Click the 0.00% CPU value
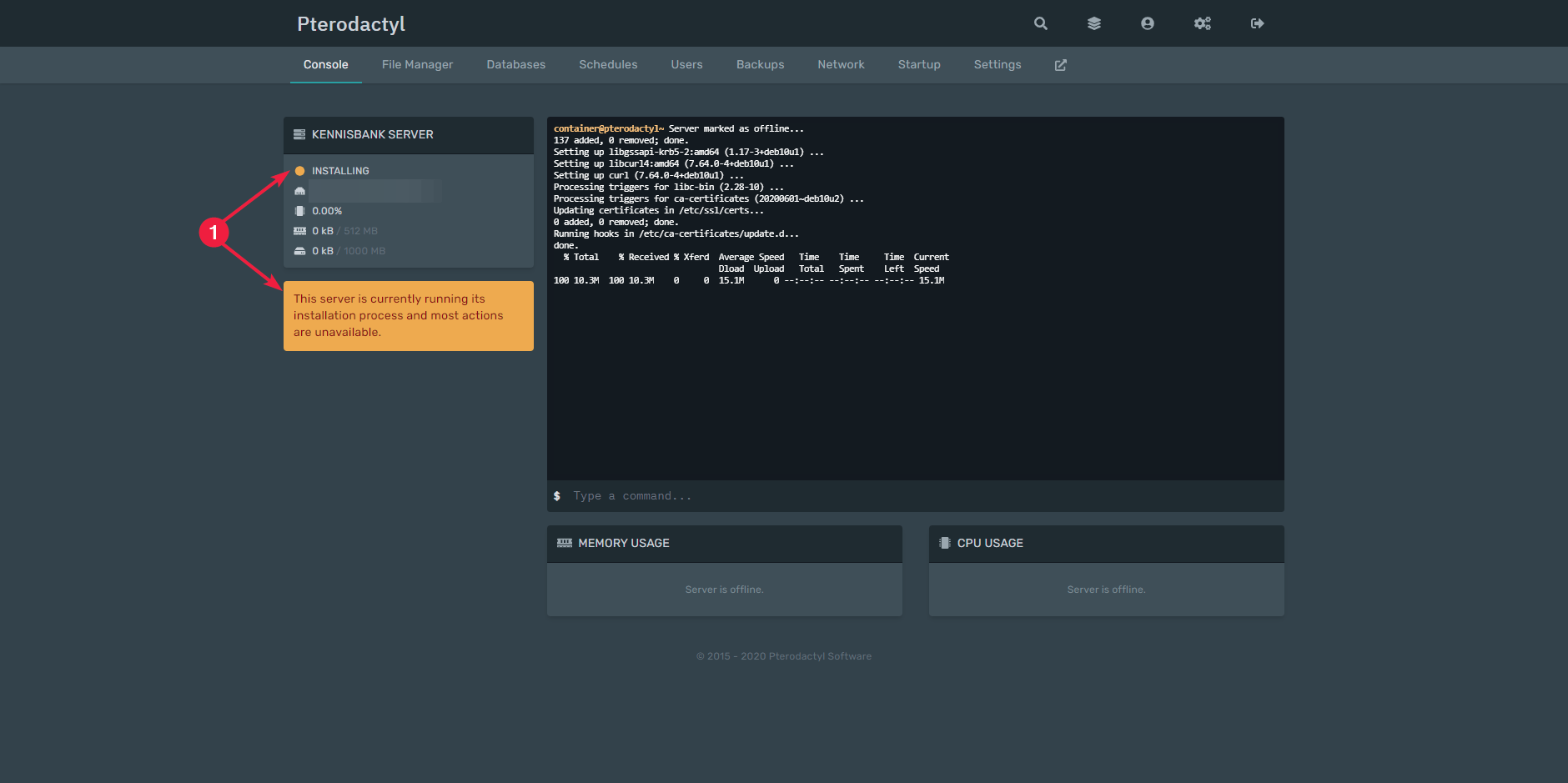Screen dimensions: 1568x783 [x=327, y=211]
